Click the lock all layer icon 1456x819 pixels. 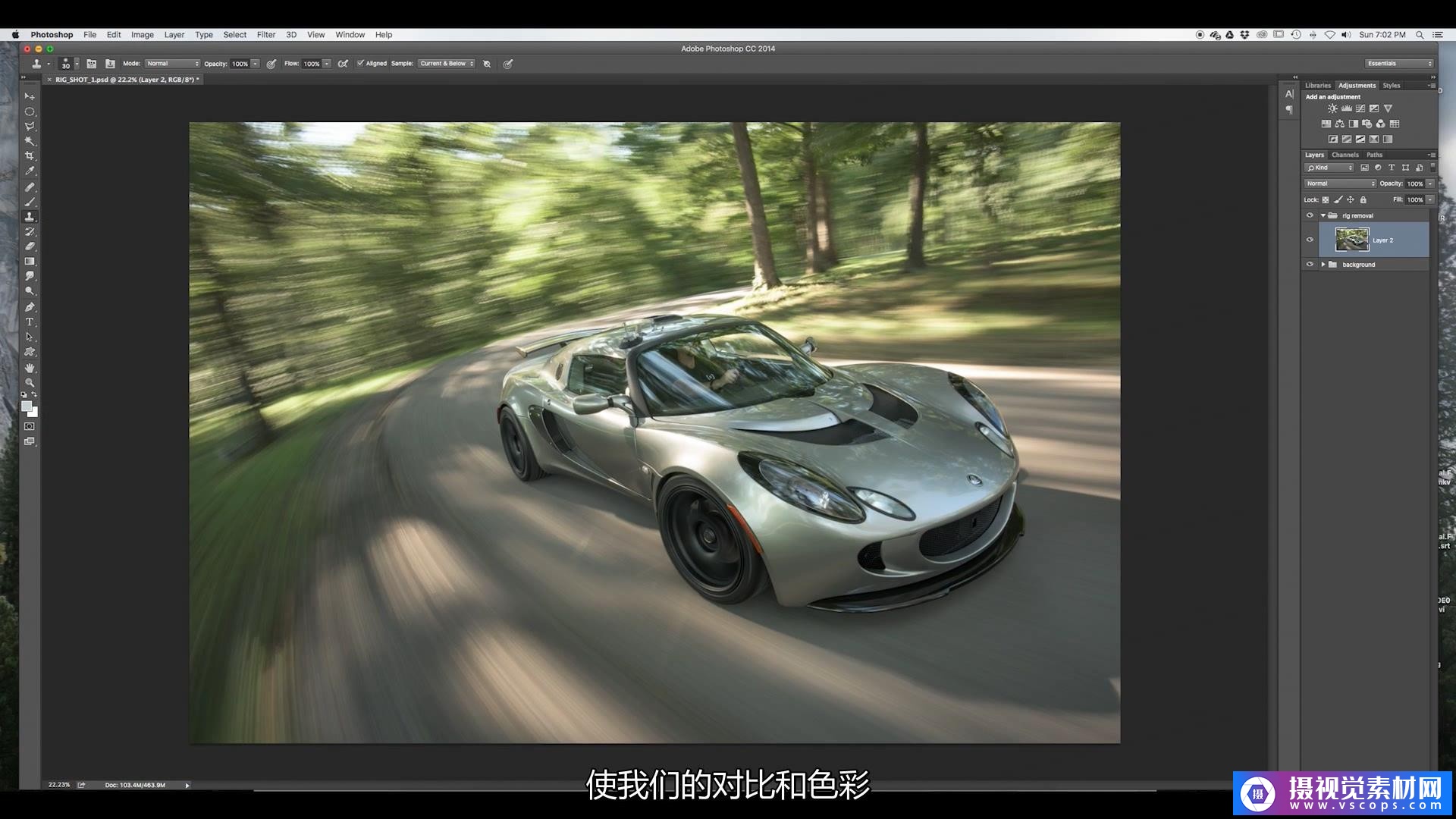click(1363, 200)
